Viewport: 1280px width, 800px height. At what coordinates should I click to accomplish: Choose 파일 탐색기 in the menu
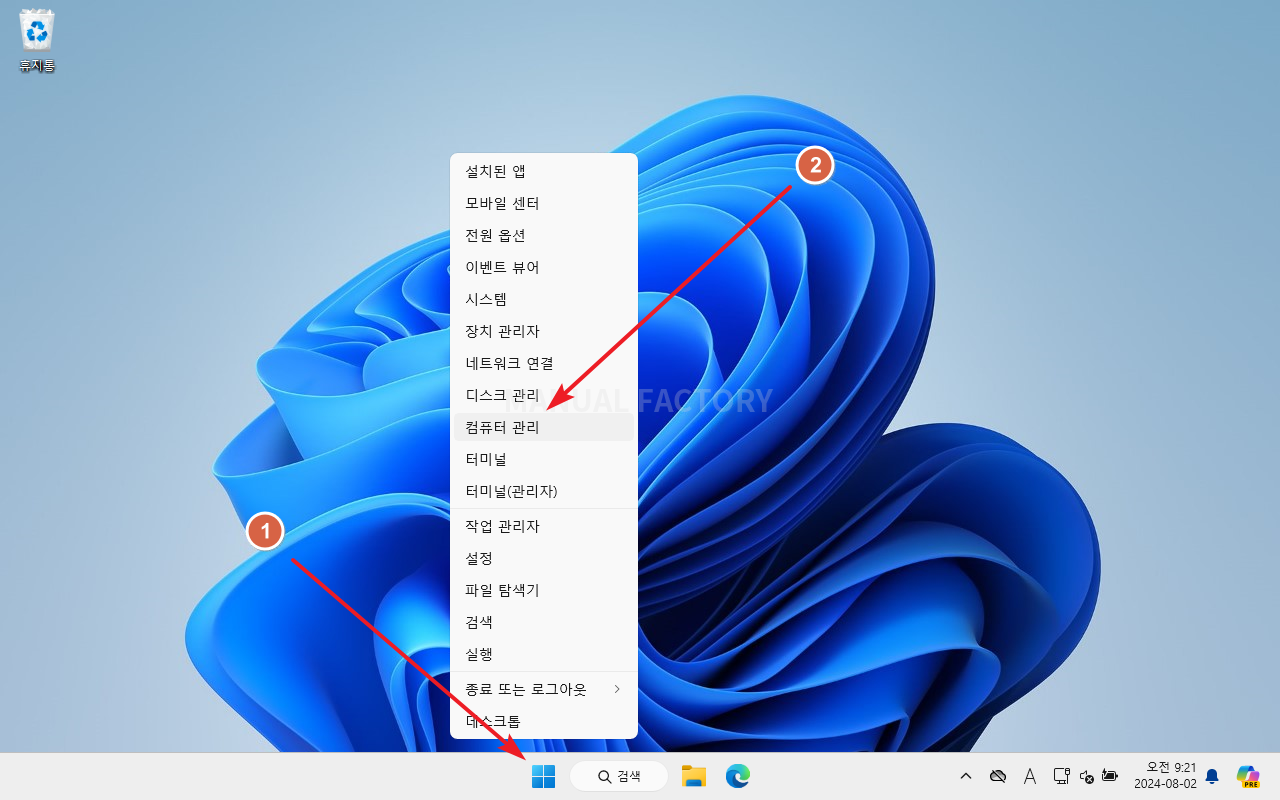[544, 590]
